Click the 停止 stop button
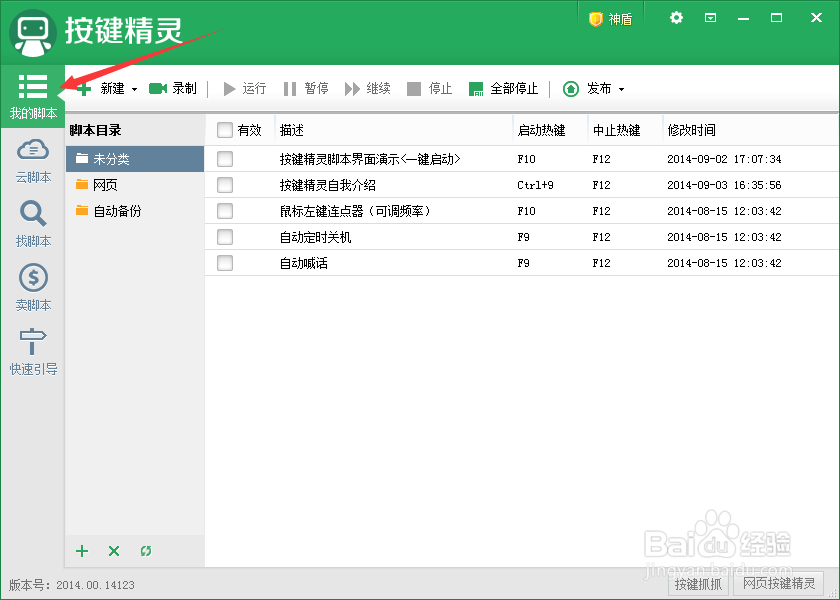Image resolution: width=840 pixels, height=600 pixels. click(x=430, y=88)
